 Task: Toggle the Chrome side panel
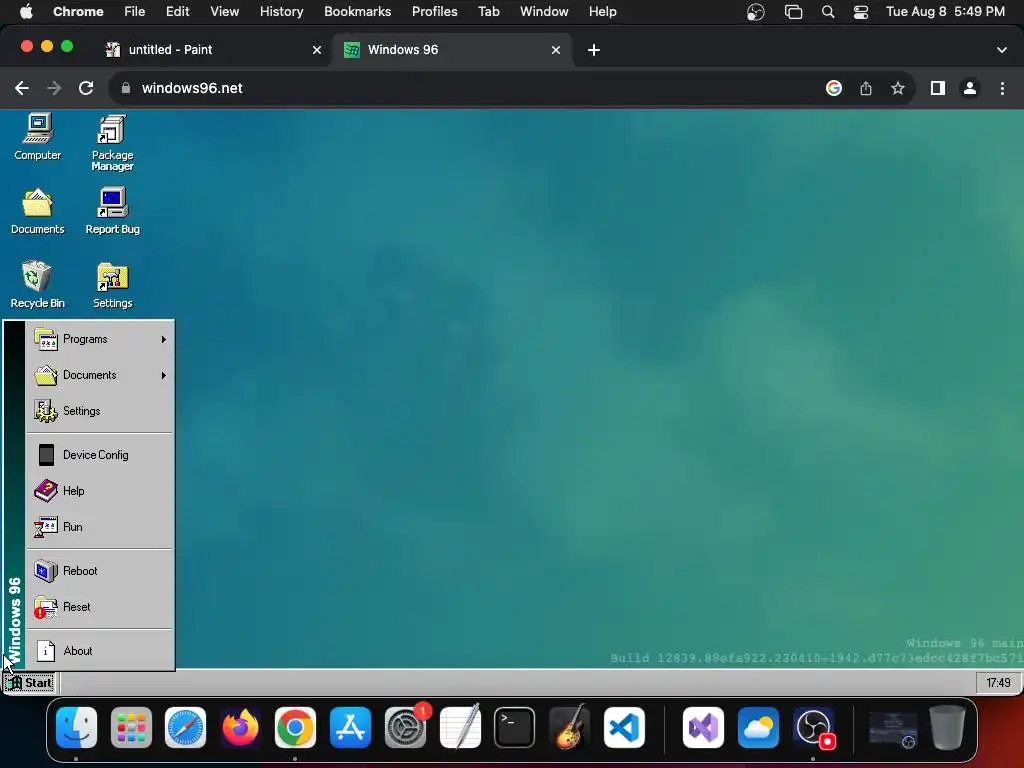click(938, 88)
